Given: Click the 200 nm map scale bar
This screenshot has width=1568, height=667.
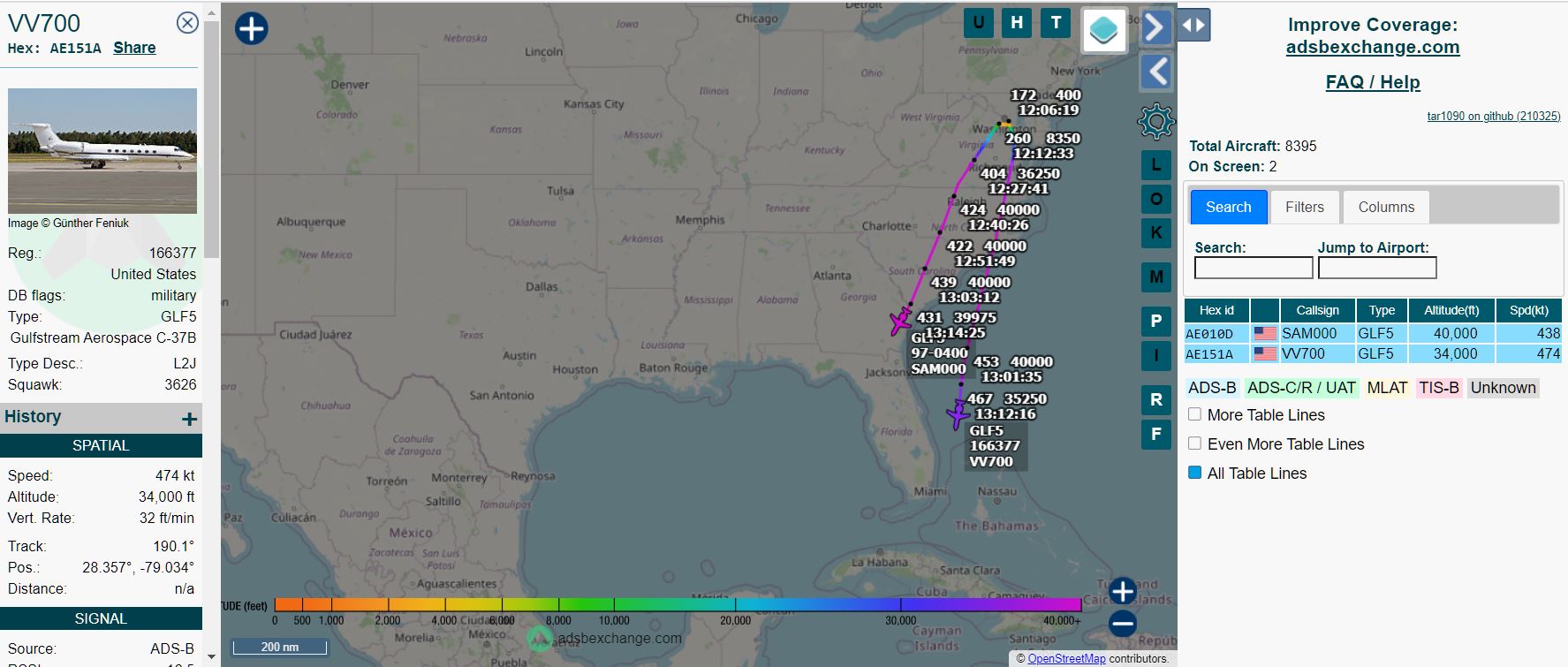Looking at the screenshot, I should coord(279,648).
